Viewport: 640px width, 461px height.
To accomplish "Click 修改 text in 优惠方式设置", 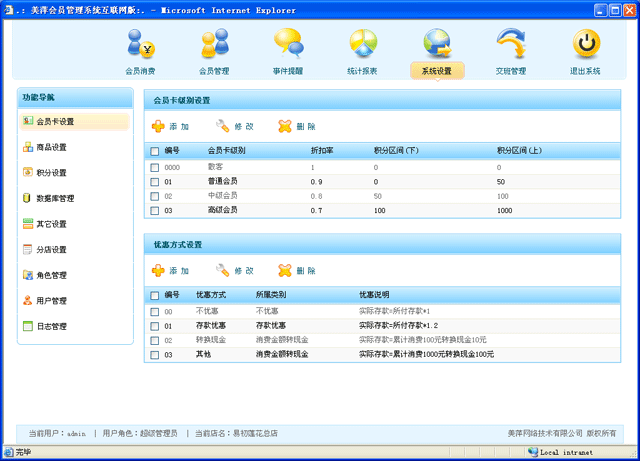I will (x=244, y=271).
